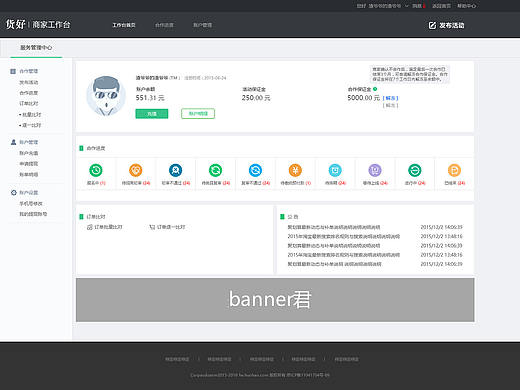Screen dimensions: 520x390
Task: Open the orange yen prepayment status icon
Action: tap(295, 170)
